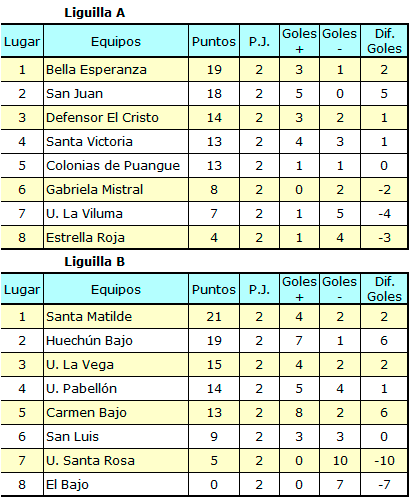Click Estrella Roja team name
The height and width of the screenshot is (497, 409).
[x=85, y=238]
